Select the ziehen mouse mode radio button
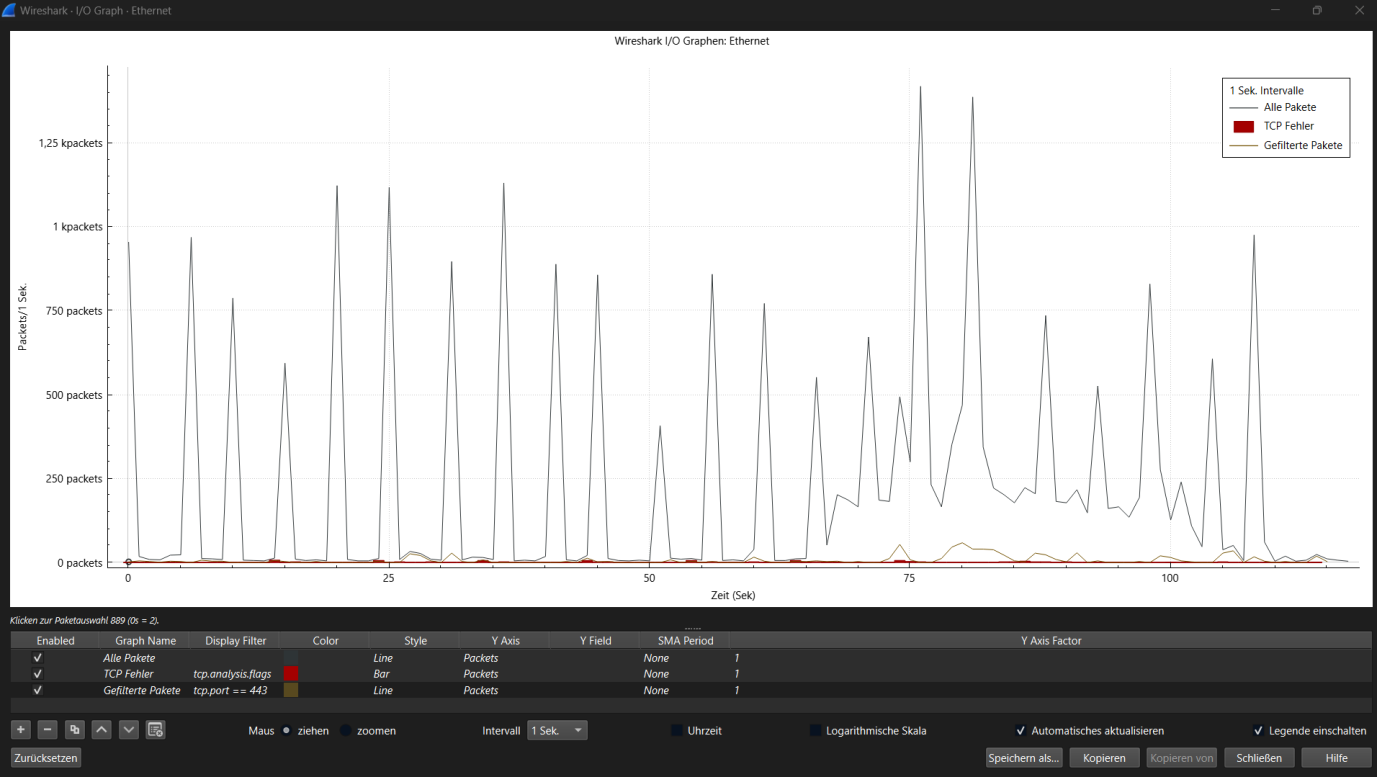Screen dimensions: 1377x777 pos(286,731)
